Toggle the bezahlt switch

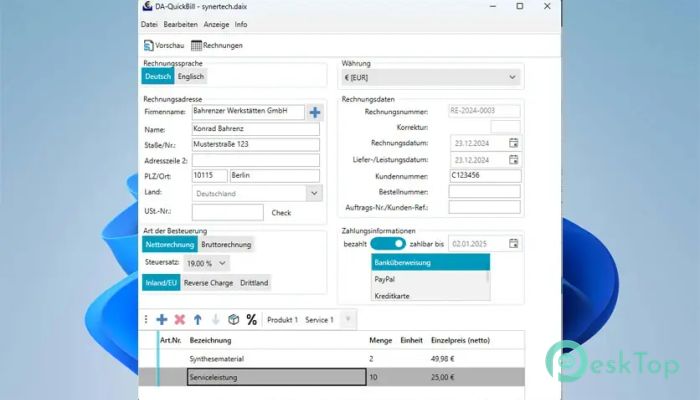tap(387, 243)
